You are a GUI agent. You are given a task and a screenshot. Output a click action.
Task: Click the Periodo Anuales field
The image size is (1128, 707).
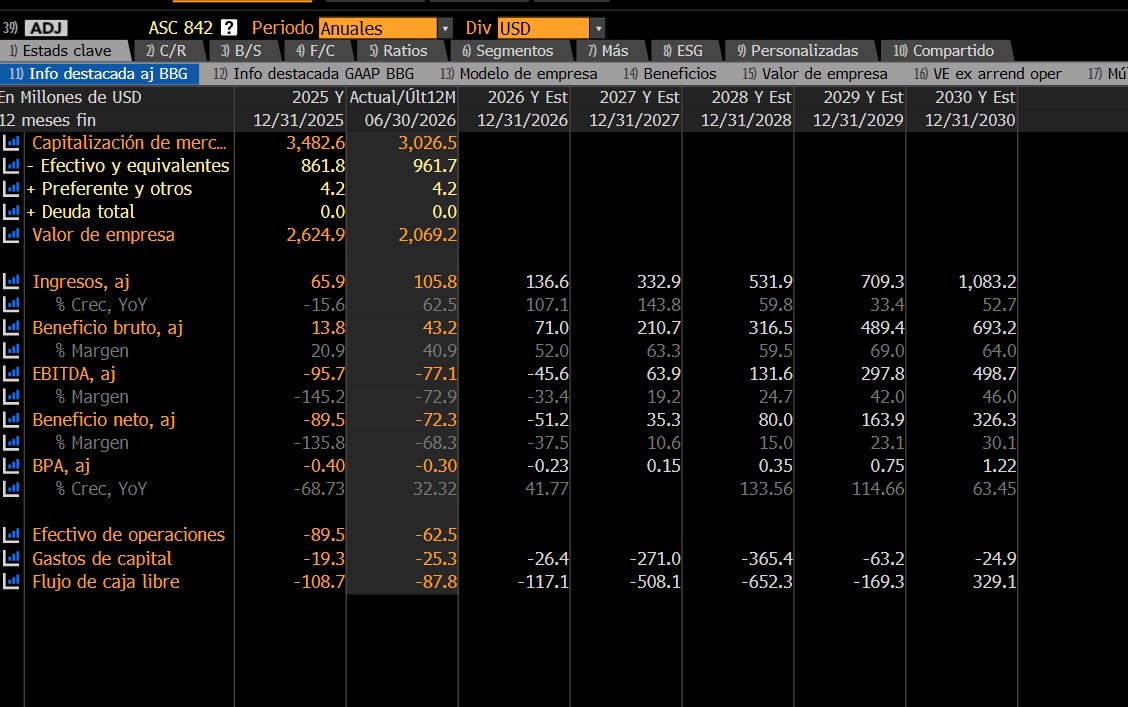tap(378, 28)
